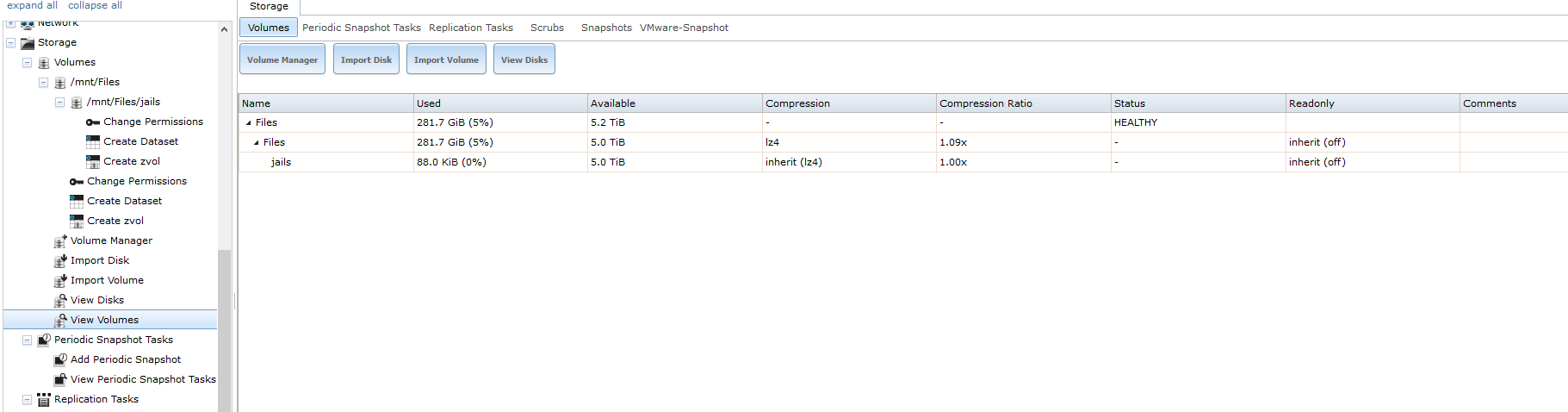
Task: Click the Replication Tasks tree icon
Action: (x=44, y=399)
